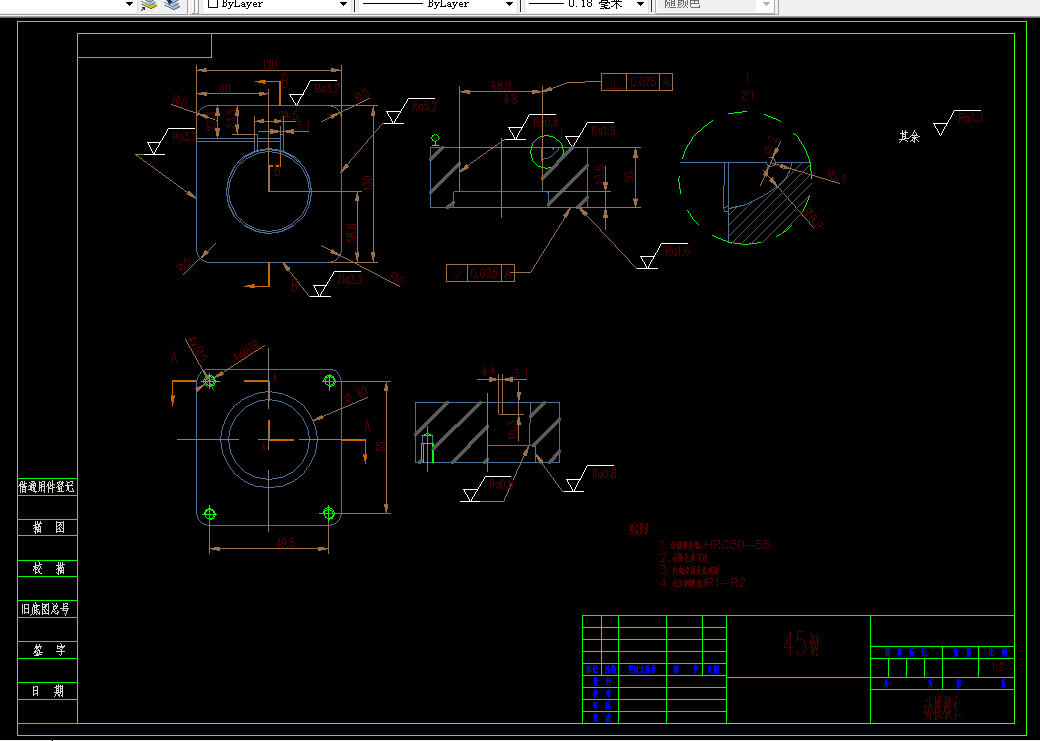The image size is (1040, 741).
Task: Open the ByLayer linetype dropdown
Action: coord(509,5)
